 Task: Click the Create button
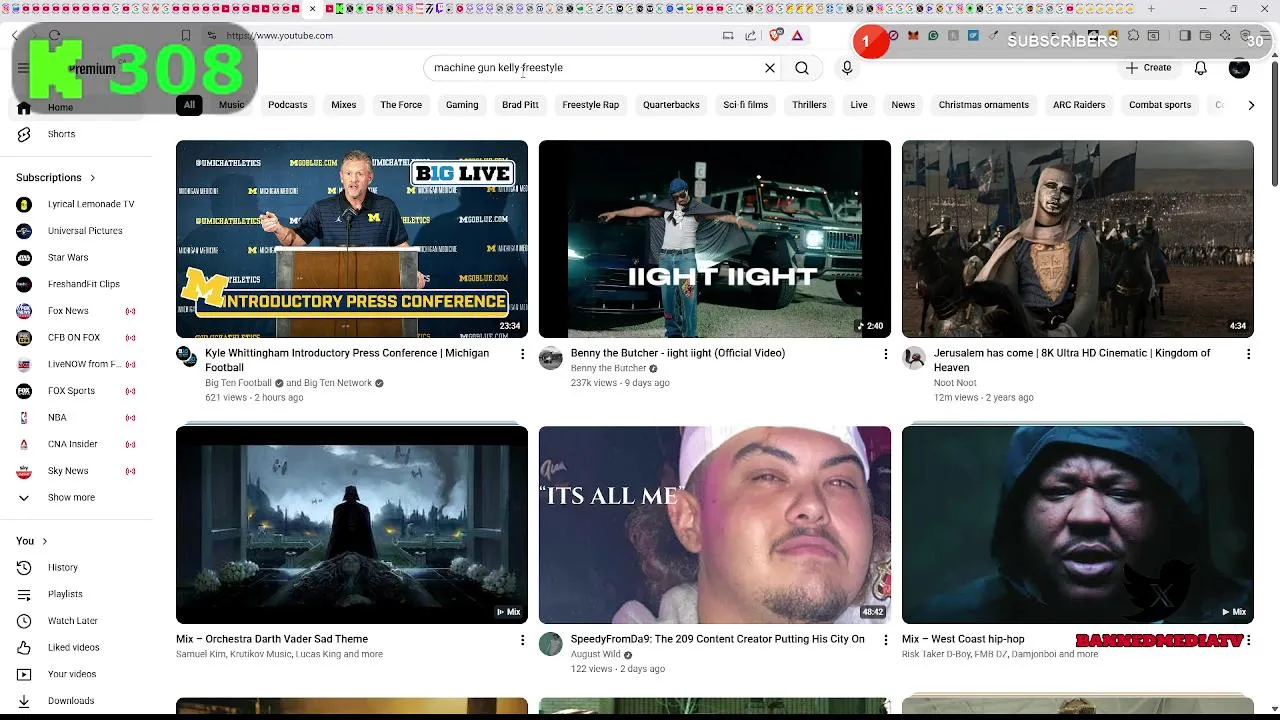click(x=1148, y=68)
